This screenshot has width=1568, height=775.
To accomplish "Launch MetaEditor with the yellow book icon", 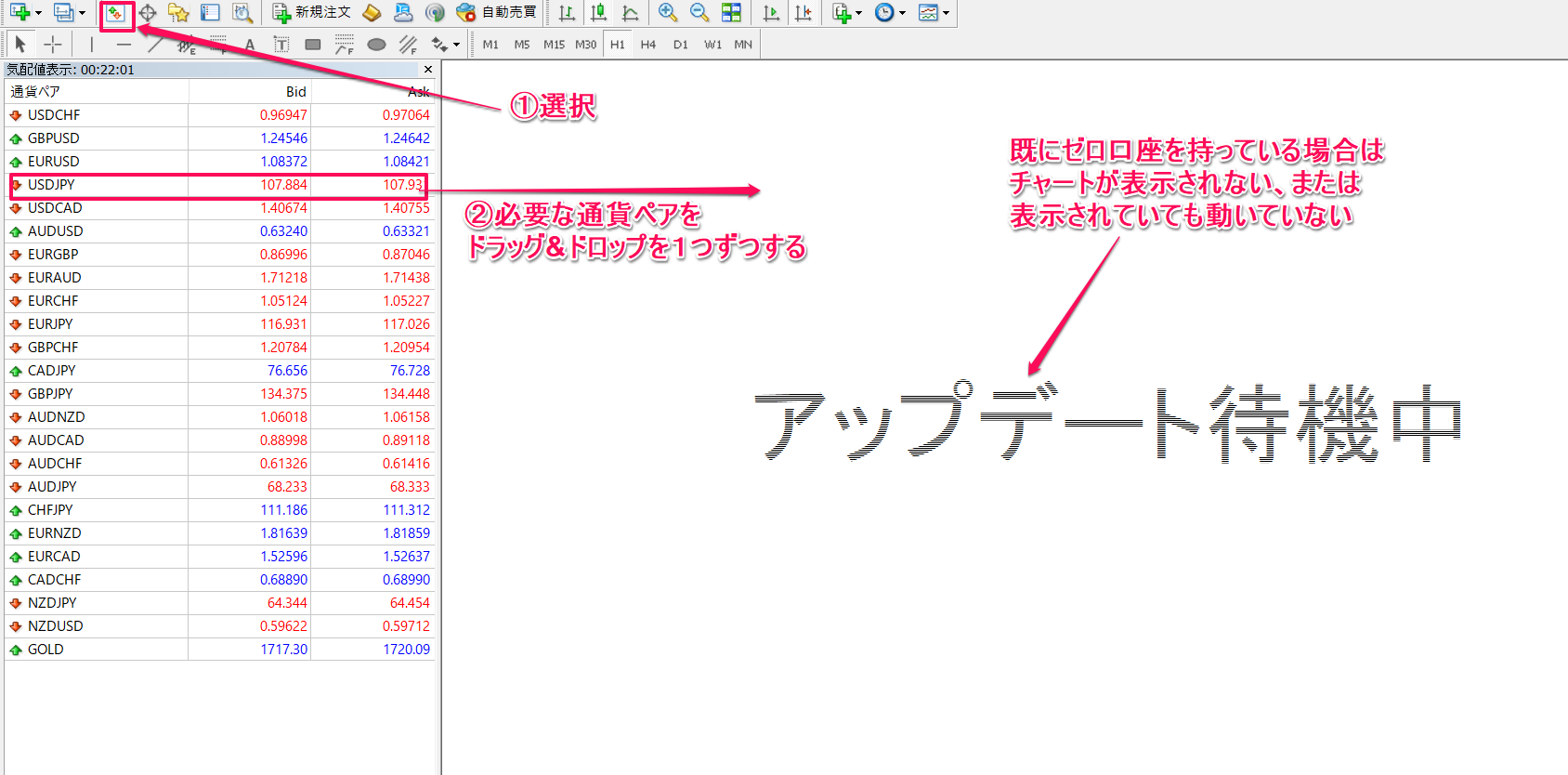I will pyautogui.click(x=372, y=13).
